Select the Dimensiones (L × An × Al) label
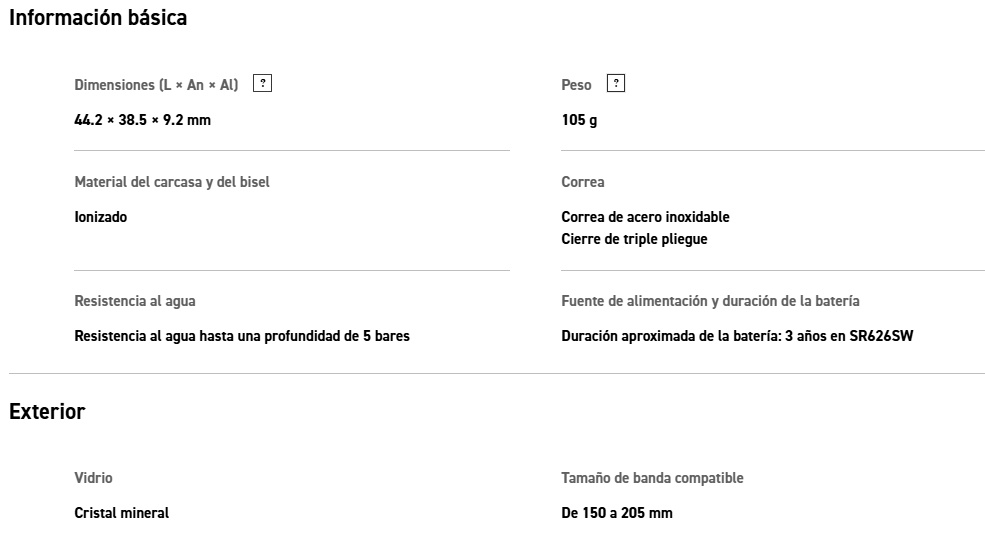This screenshot has height=537, width=985. 157,85
